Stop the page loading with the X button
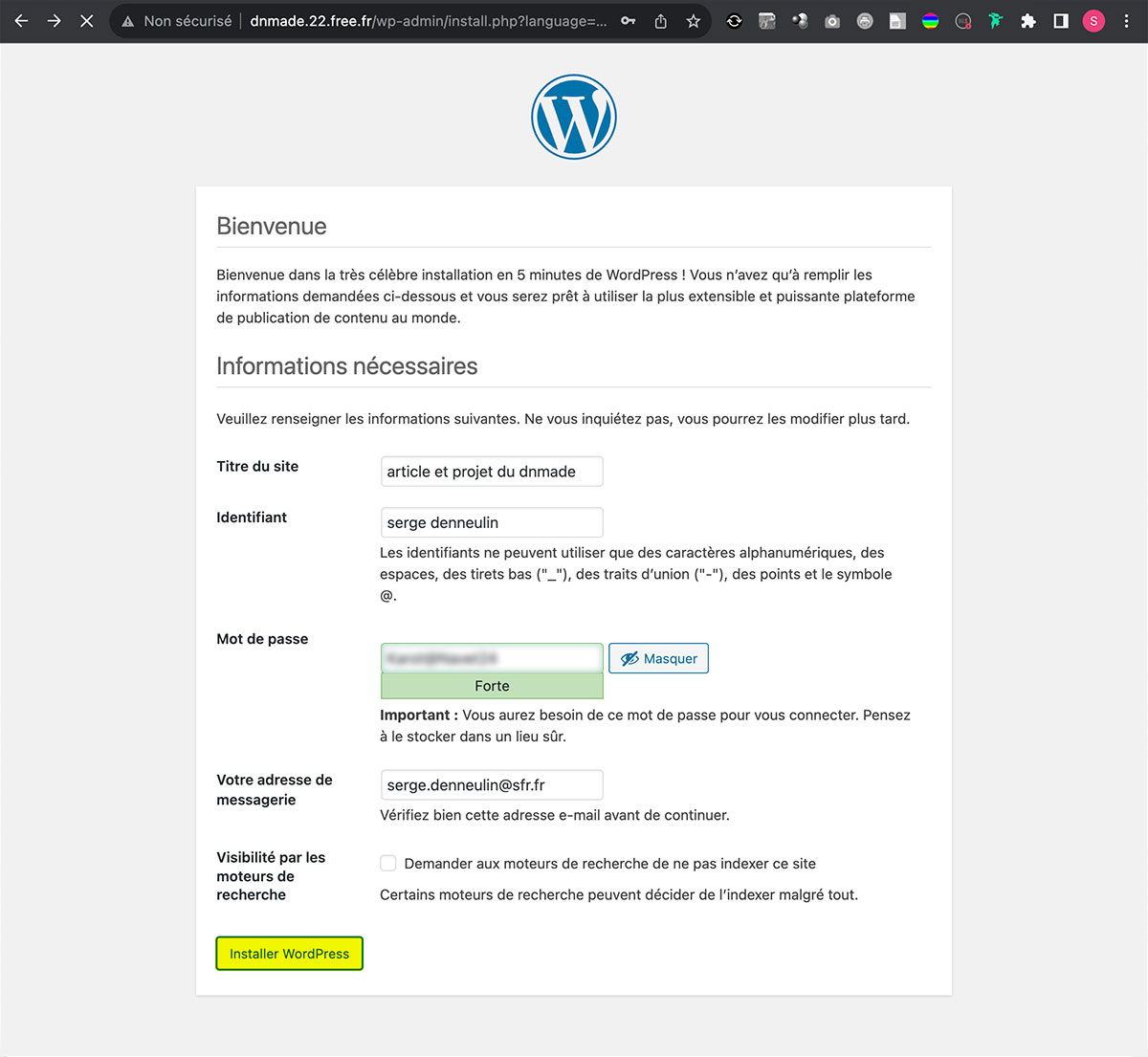The height and width of the screenshot is (1057, 1148). tap(87, 20)
